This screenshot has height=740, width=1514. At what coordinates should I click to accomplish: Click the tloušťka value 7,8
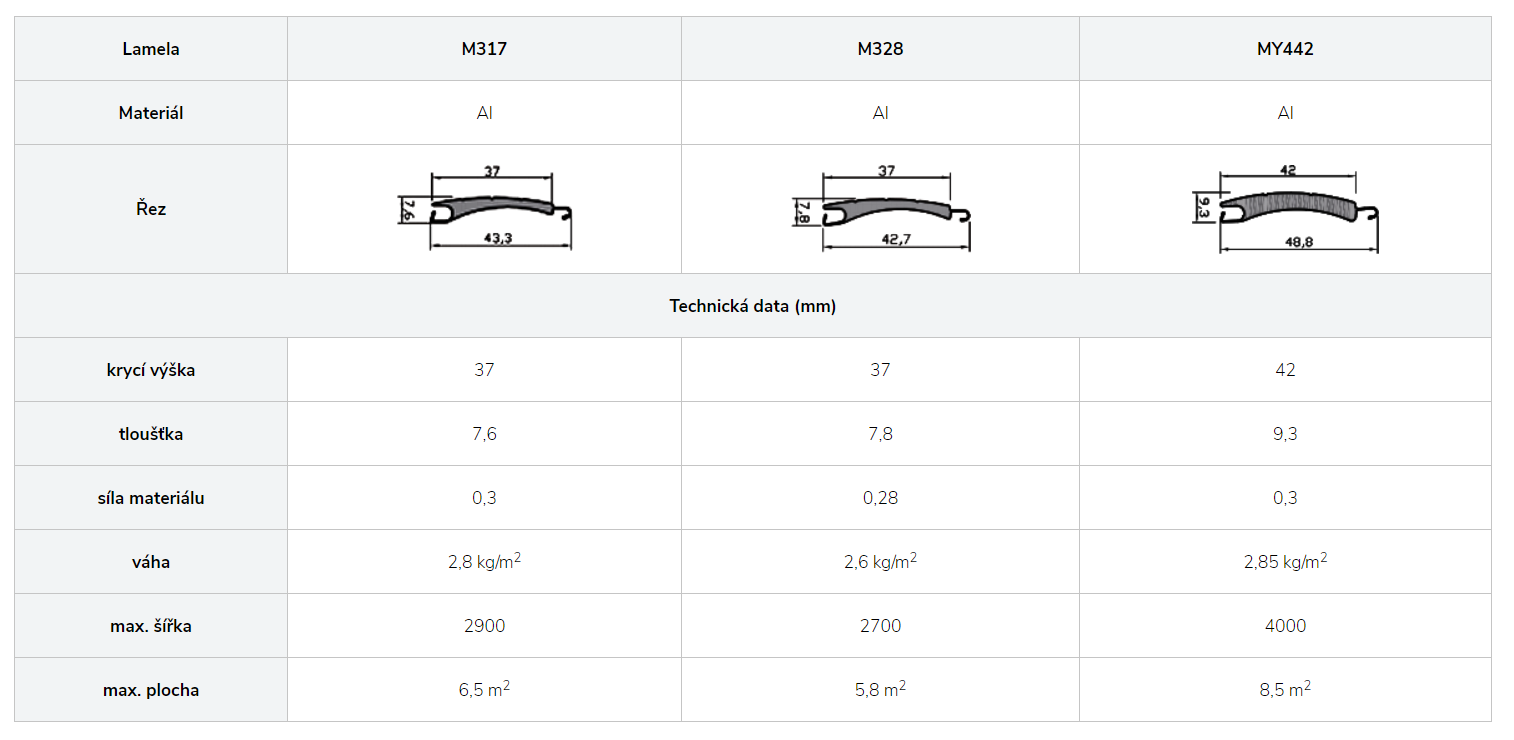(x=880, y=434)
